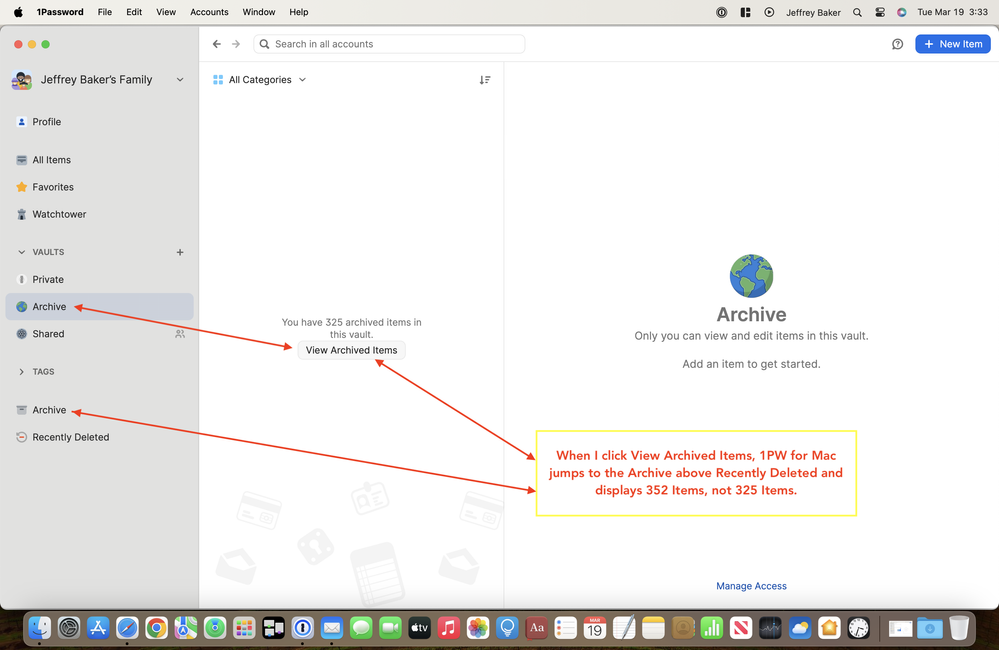Click the sort order icon

[485, 80]
